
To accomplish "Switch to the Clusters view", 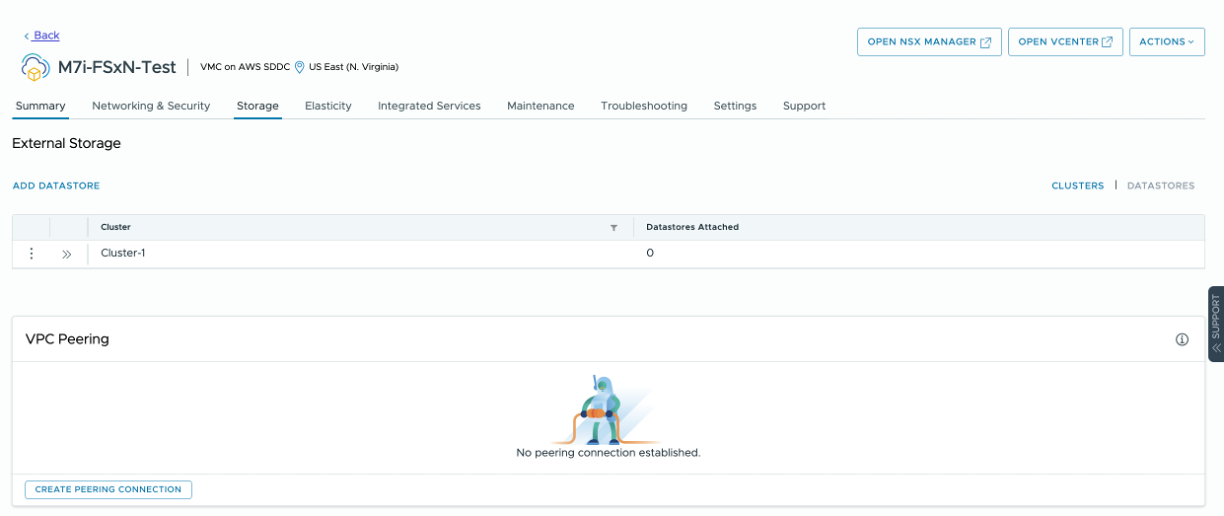I will (1077, 186).
